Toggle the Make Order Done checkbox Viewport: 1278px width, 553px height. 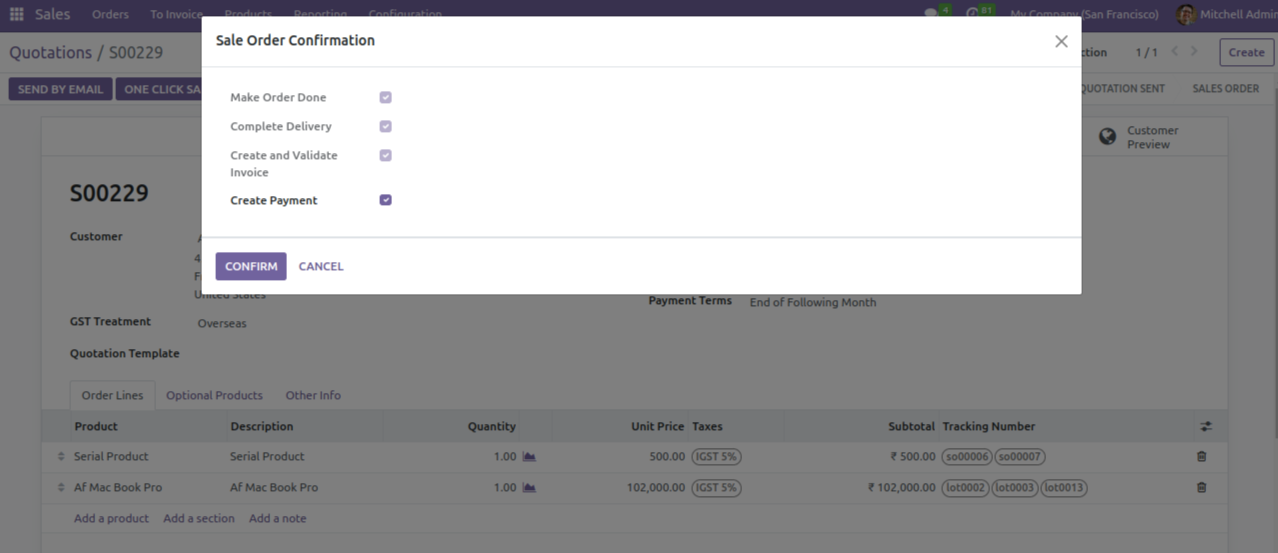pyautogui.click(x=385, y=98)
